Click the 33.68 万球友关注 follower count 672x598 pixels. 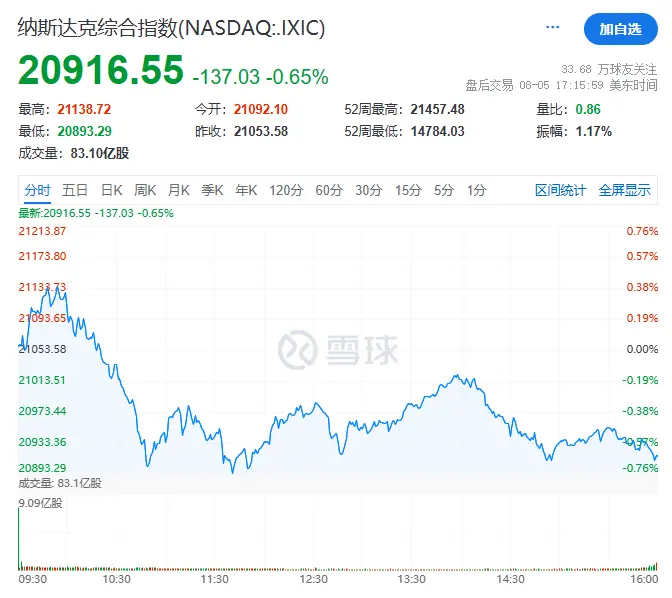tap(609, 69)
